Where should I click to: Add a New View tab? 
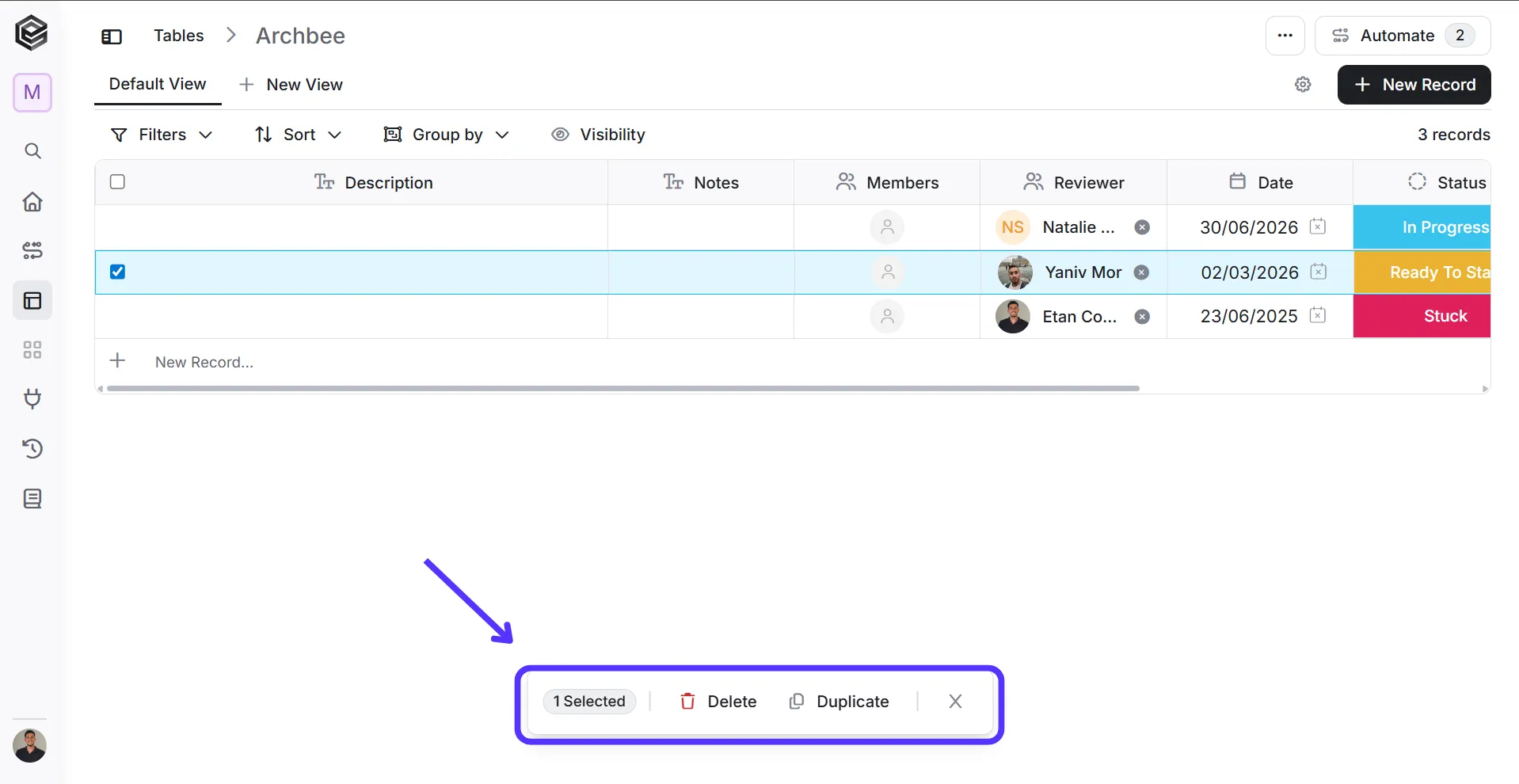click(291, 85)
